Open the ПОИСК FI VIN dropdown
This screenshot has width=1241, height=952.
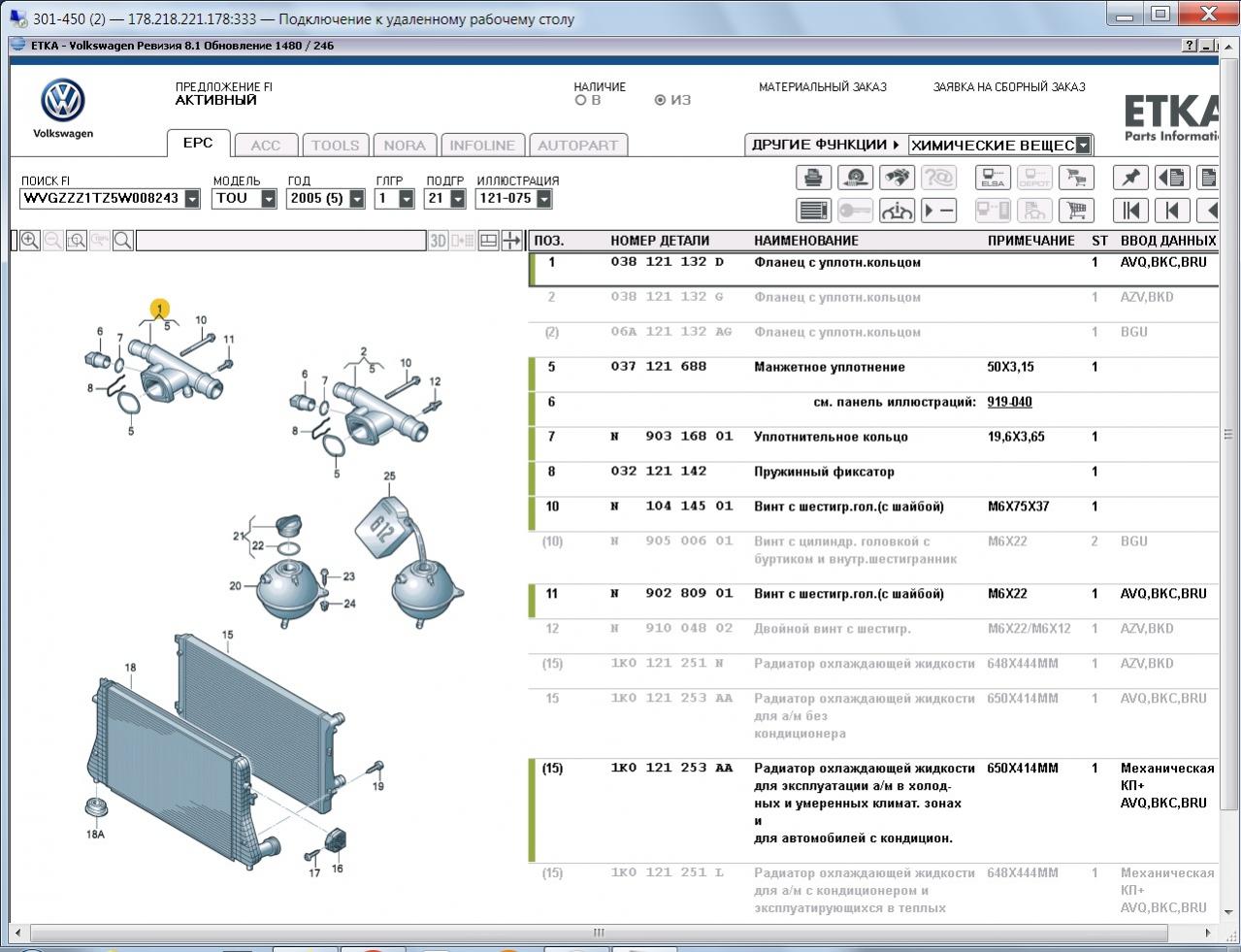pos(192,199)
